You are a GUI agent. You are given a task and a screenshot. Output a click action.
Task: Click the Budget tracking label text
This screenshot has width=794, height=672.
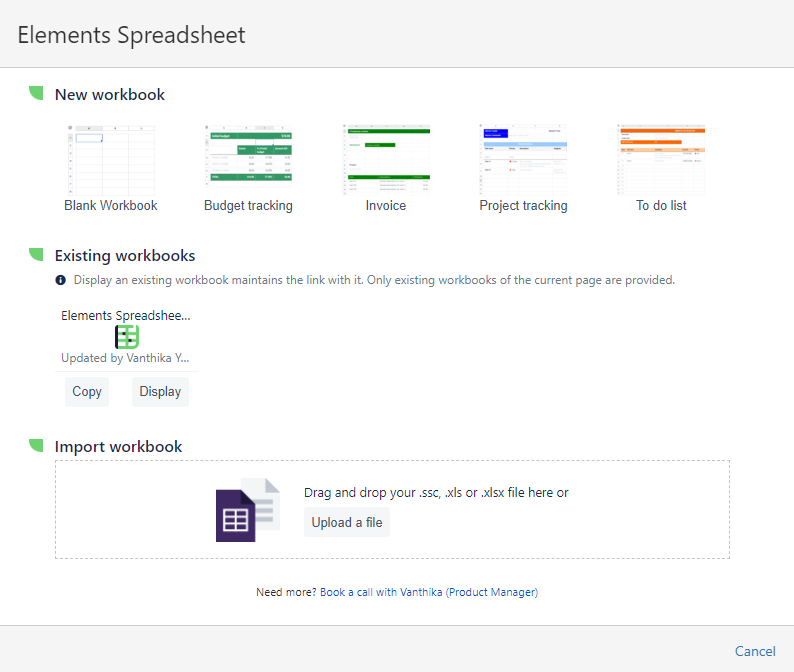[x=248, y=205]
